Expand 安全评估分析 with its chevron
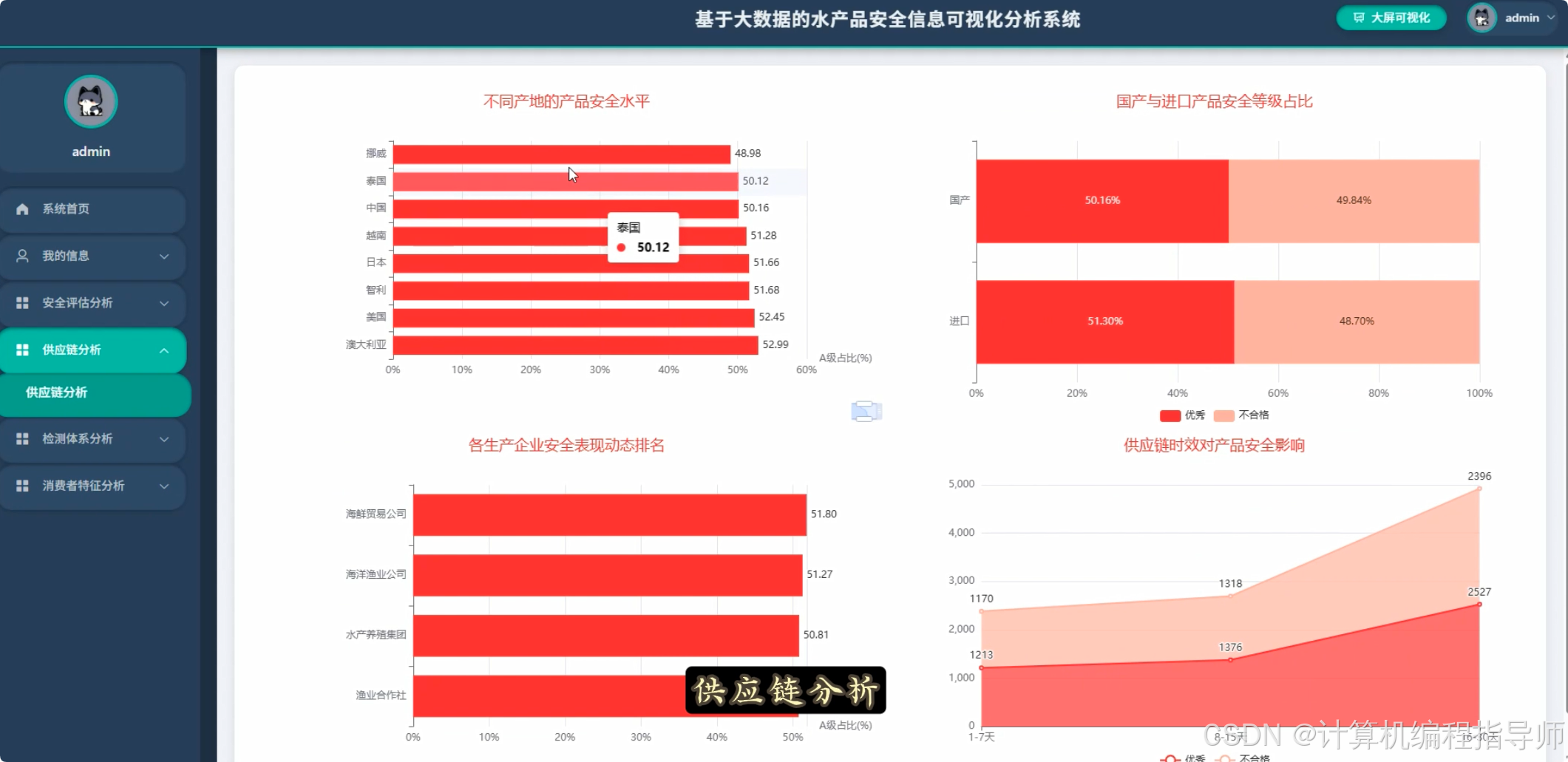1568x762 pixels. click(164, 303)
